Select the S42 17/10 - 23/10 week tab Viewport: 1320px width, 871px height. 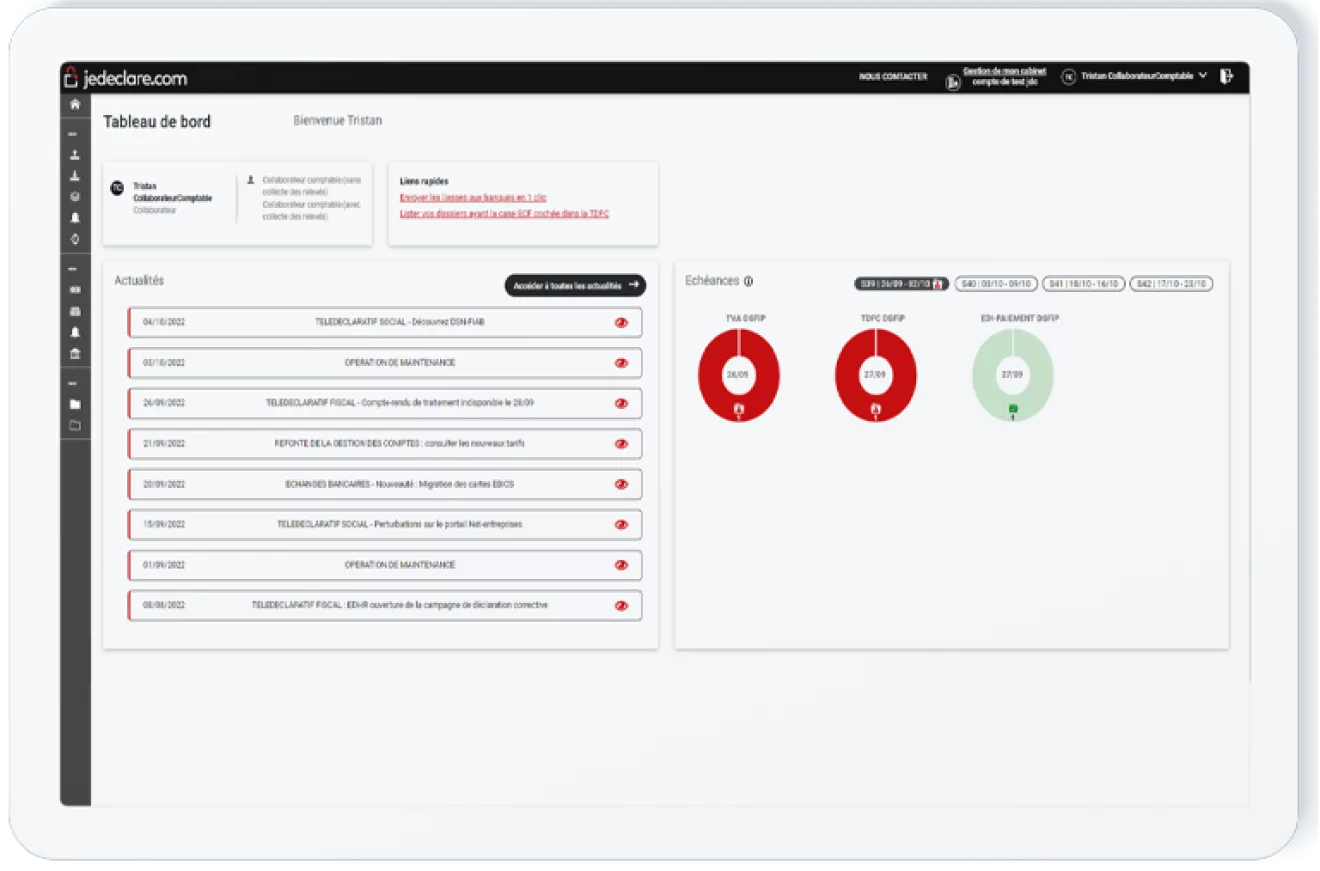(1172, 284)
